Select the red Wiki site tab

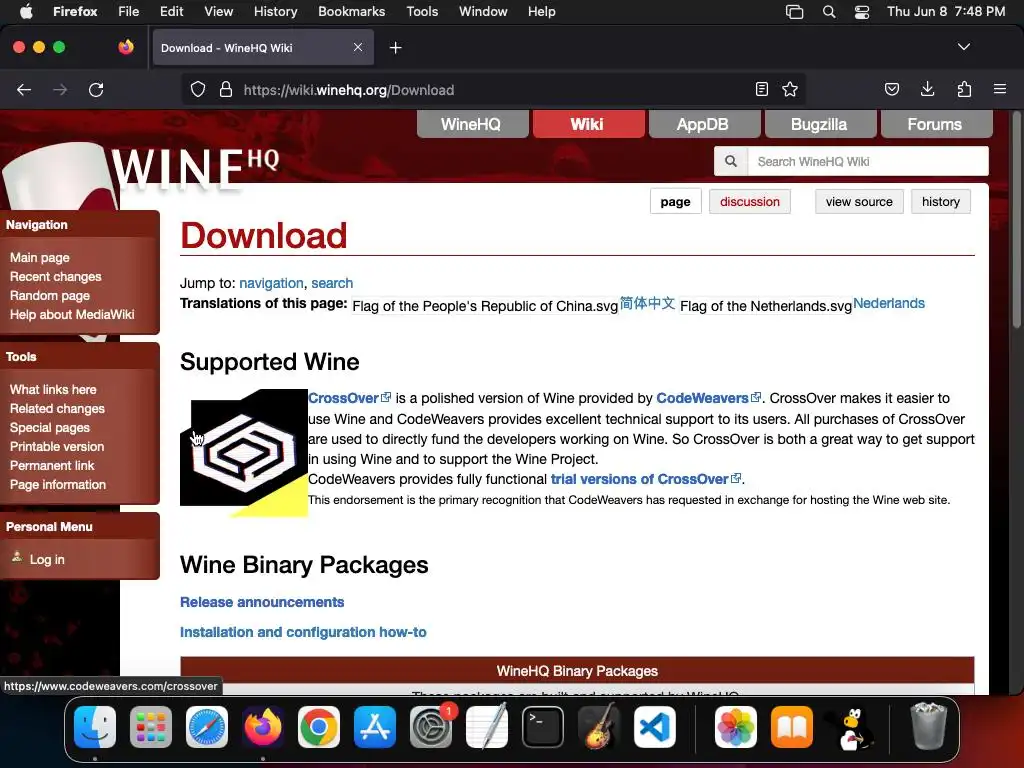(589, 124)
